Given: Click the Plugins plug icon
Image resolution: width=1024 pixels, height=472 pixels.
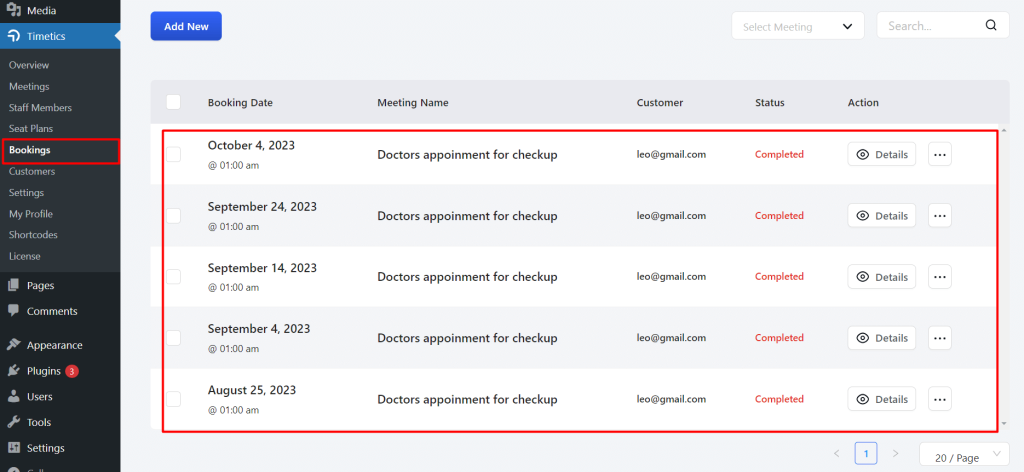Looking at the screenshot, I should [x=13, y=371].
